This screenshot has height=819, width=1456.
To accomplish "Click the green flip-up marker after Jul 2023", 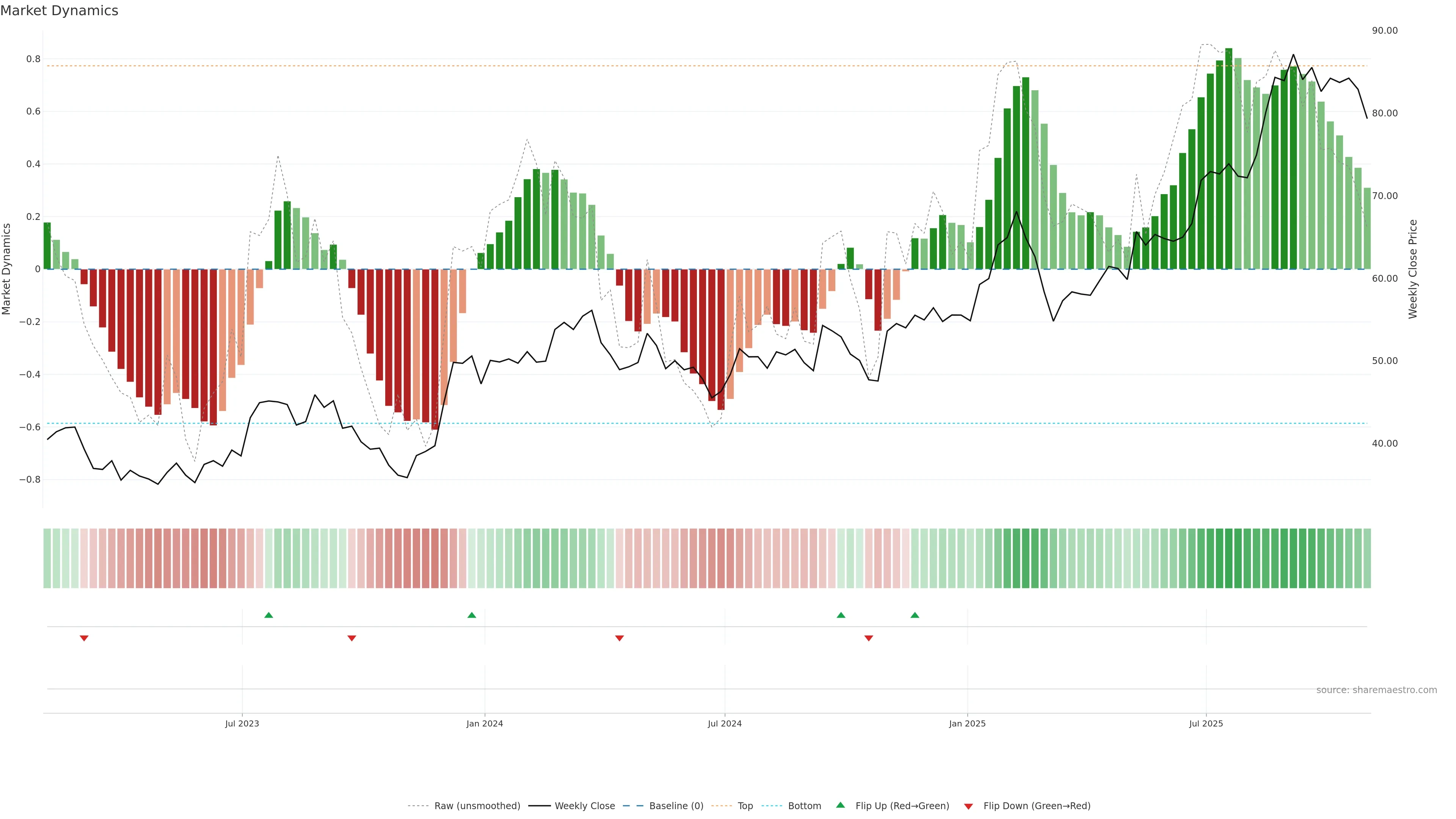I will coord(268,615).
